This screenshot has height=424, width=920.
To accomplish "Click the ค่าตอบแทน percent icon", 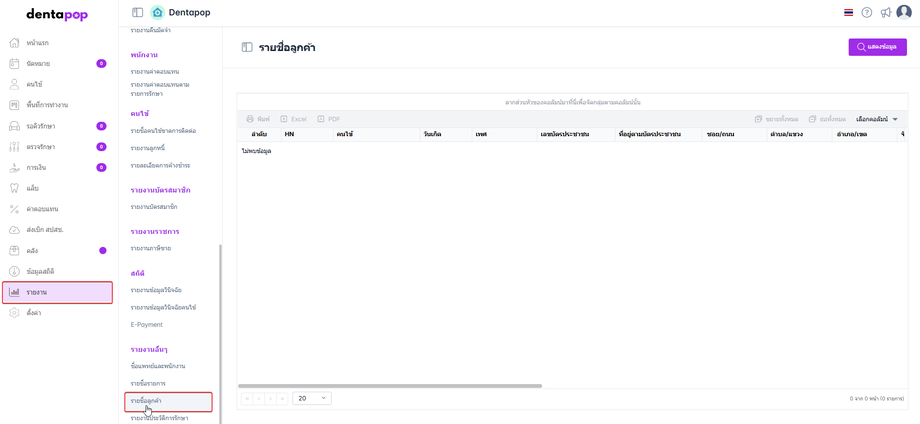I will coord(15,209).
